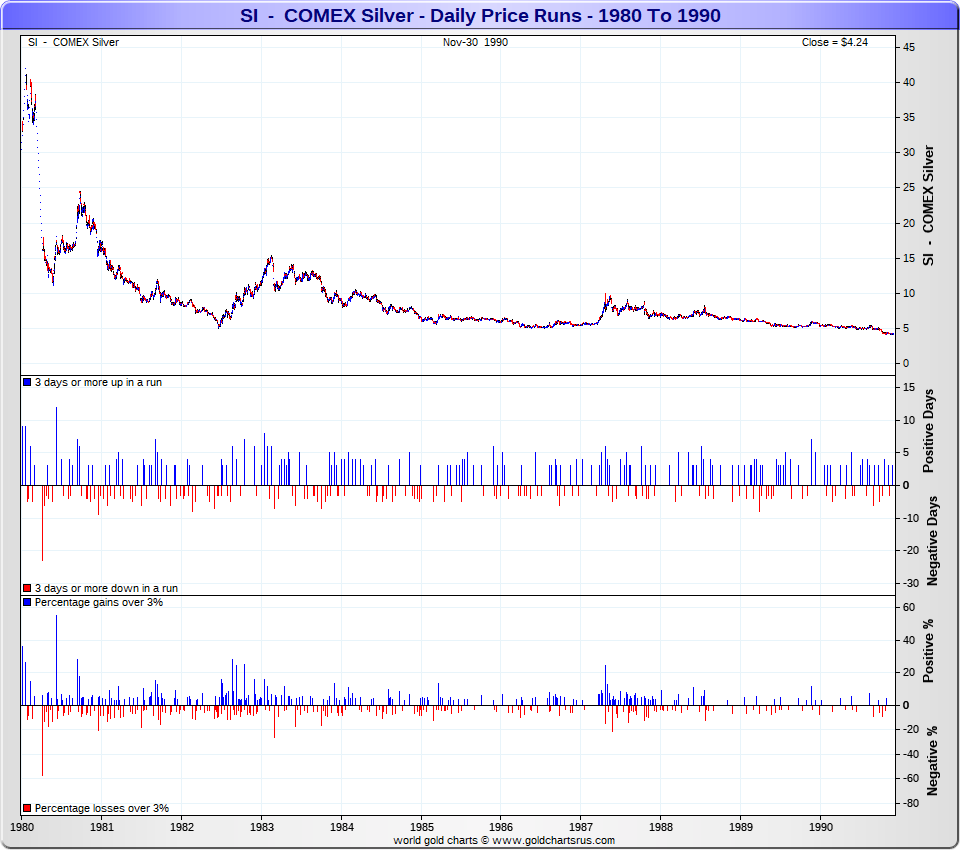Click the 1987 year marker on the x-axis
Screen dimensions: 960x850
point(581,828)
